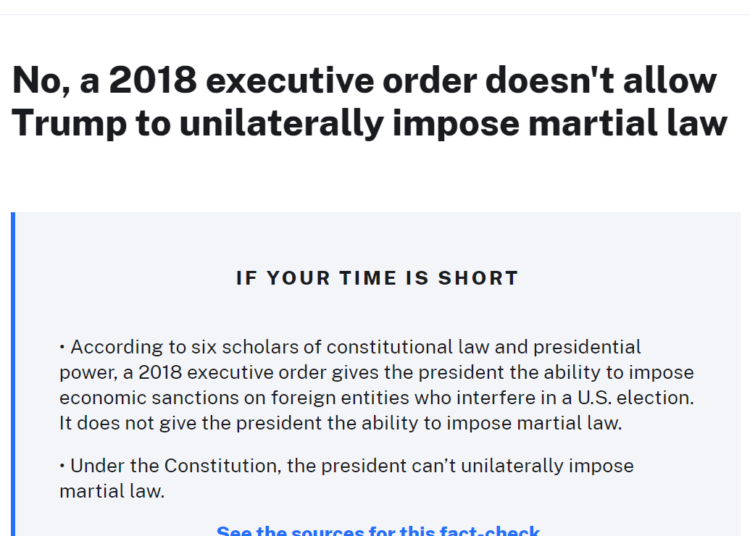Screen dimensions: 750x536
Task: Click the bullet marker before 'Under the Constitution'
Action: pos(62,466)
